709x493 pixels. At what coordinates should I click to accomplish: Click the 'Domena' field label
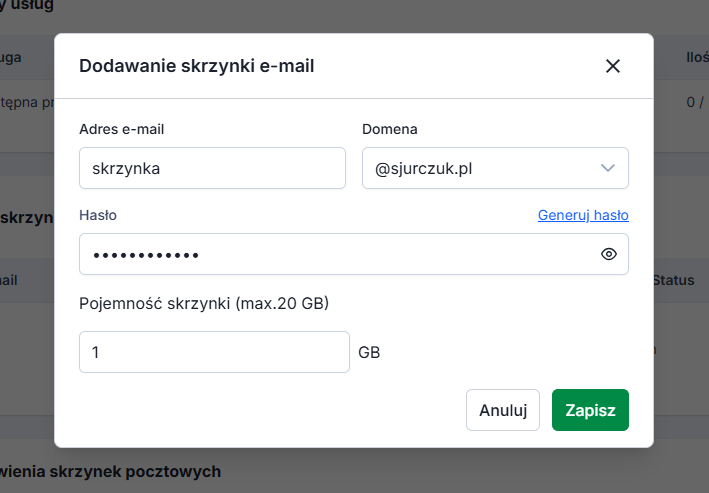pos(390,129)
